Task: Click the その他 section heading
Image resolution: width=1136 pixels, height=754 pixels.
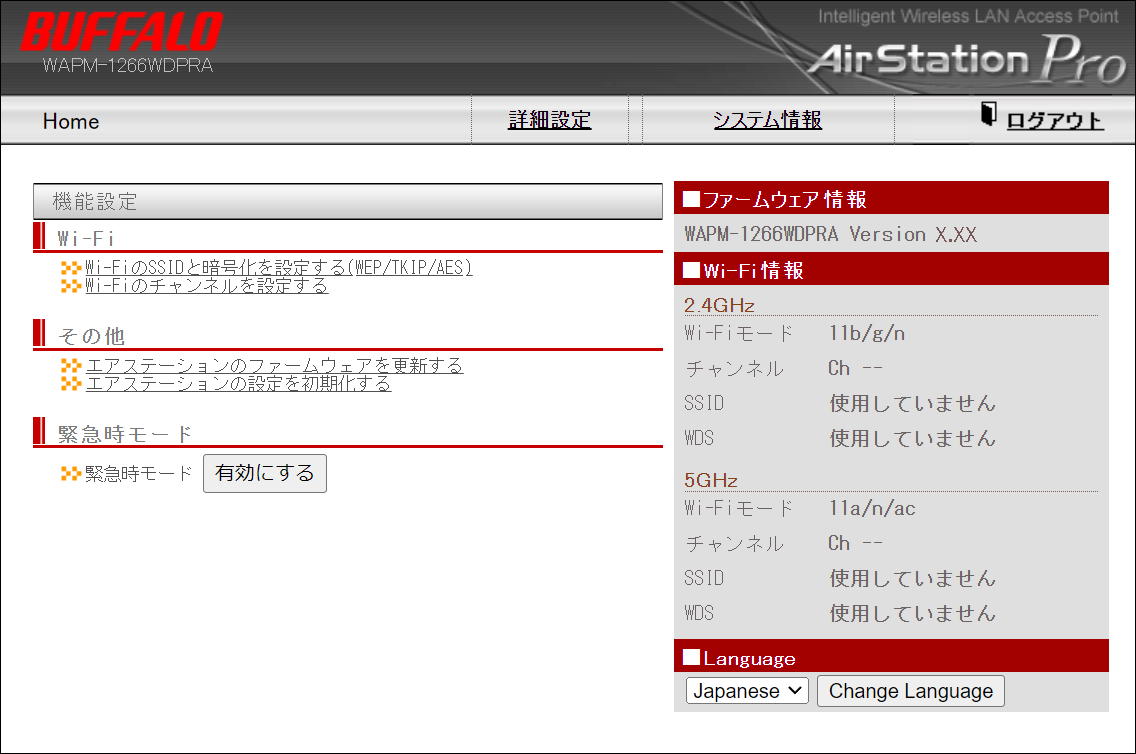Action: [x=91, y=336]
